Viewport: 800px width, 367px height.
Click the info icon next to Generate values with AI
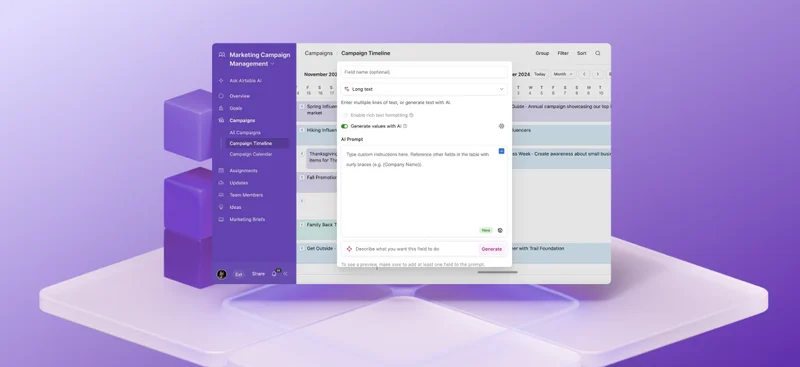[405, 126]
